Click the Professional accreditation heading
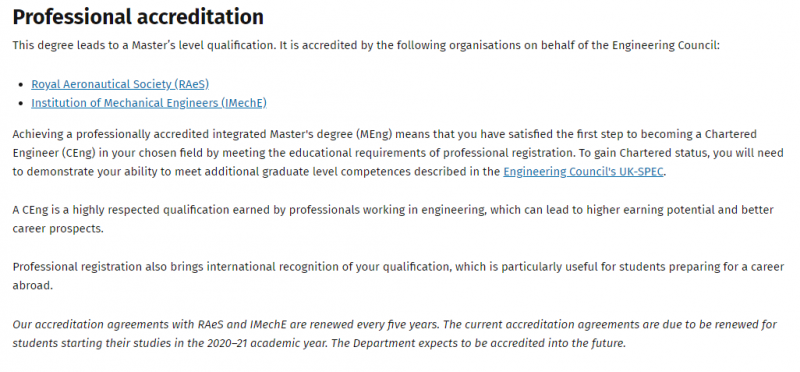Screen dimensions: 800x372 pyautogui.click(x=138, y=17)
